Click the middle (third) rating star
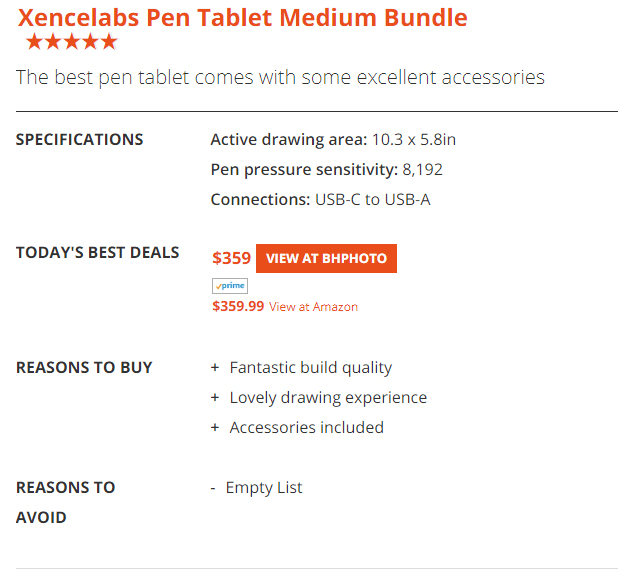Image resolution: width=626 pixels, height=581 pixels. [x=72, y=42]
